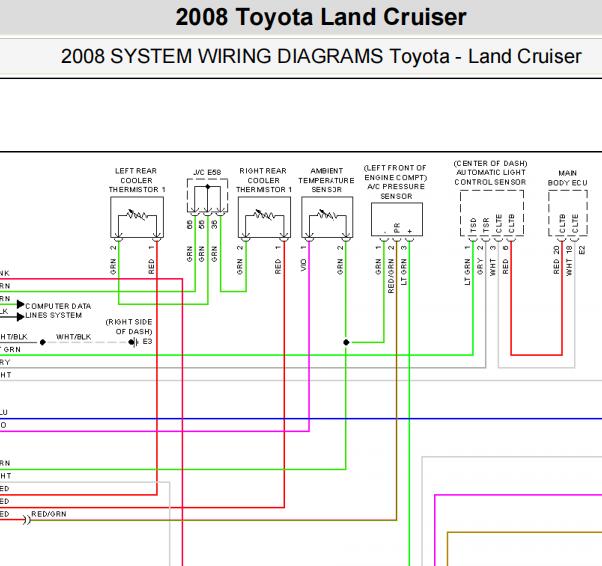Click "CLTE" terminal in automatic light control sensor
The image size is (602, 566).
pyautogui.click(x=499, y=224)
